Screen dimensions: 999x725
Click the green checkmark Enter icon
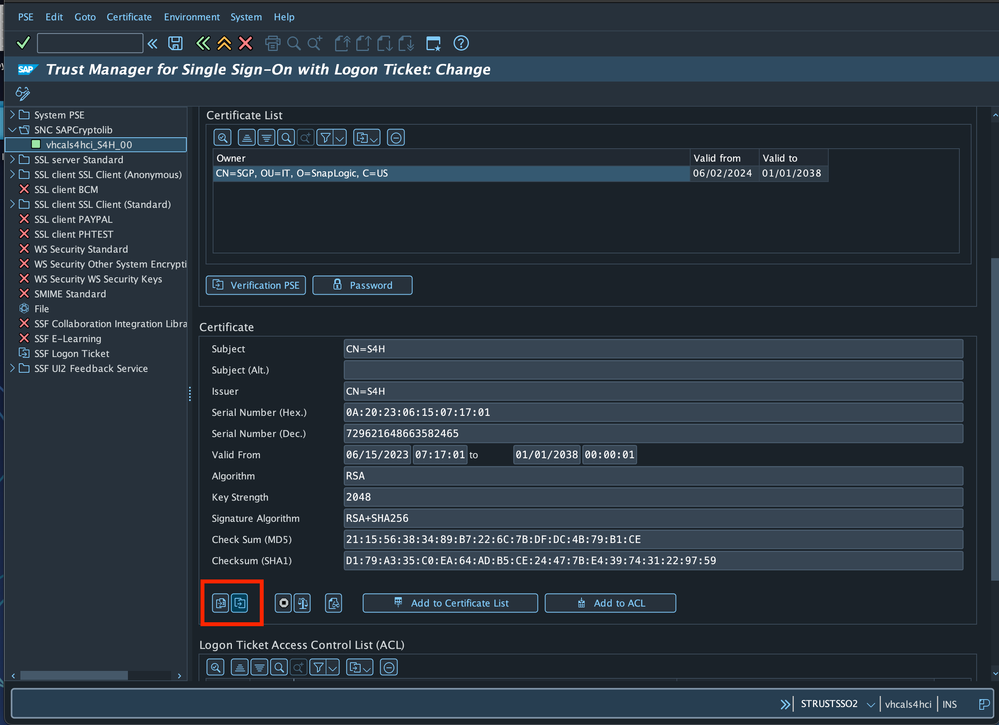pyautogui.click(x=23, y=43)
